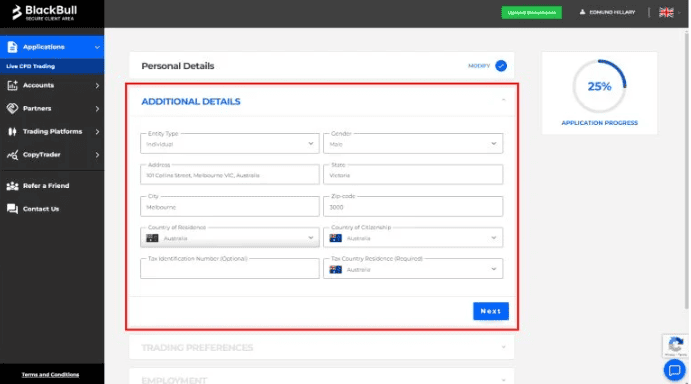Focus the Zip-code input field
This screenshot has height=384, width=691.
pos(413,206)
